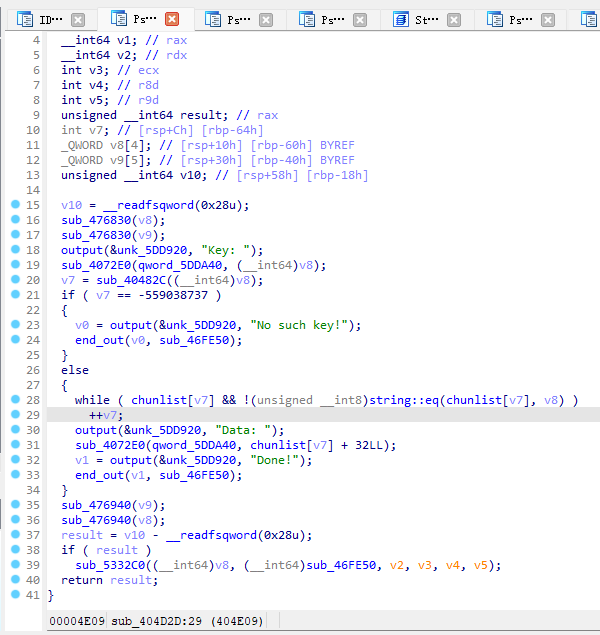
Task: Close the active pseudocode tab via red X
Action: coord(172,19)
